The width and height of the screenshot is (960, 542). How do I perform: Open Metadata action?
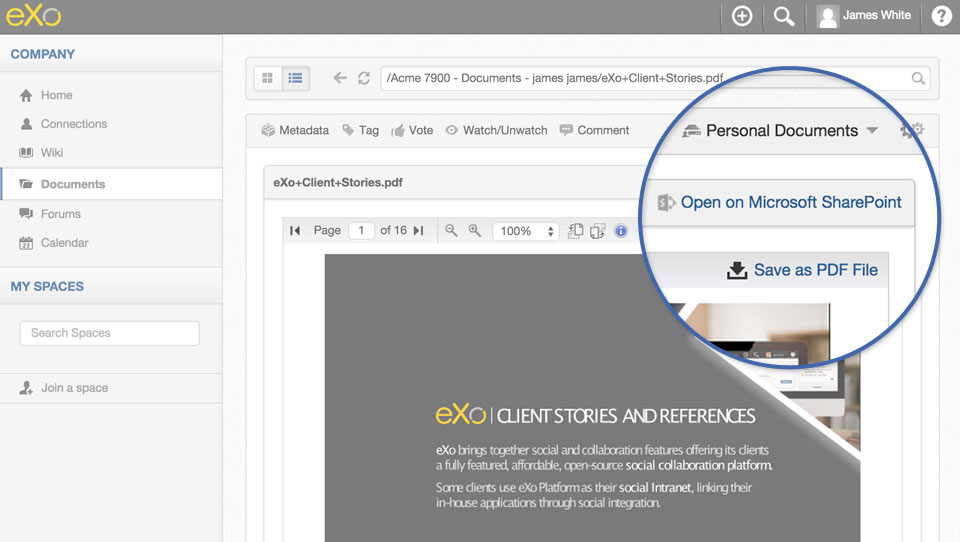click(x=295, y=130)
